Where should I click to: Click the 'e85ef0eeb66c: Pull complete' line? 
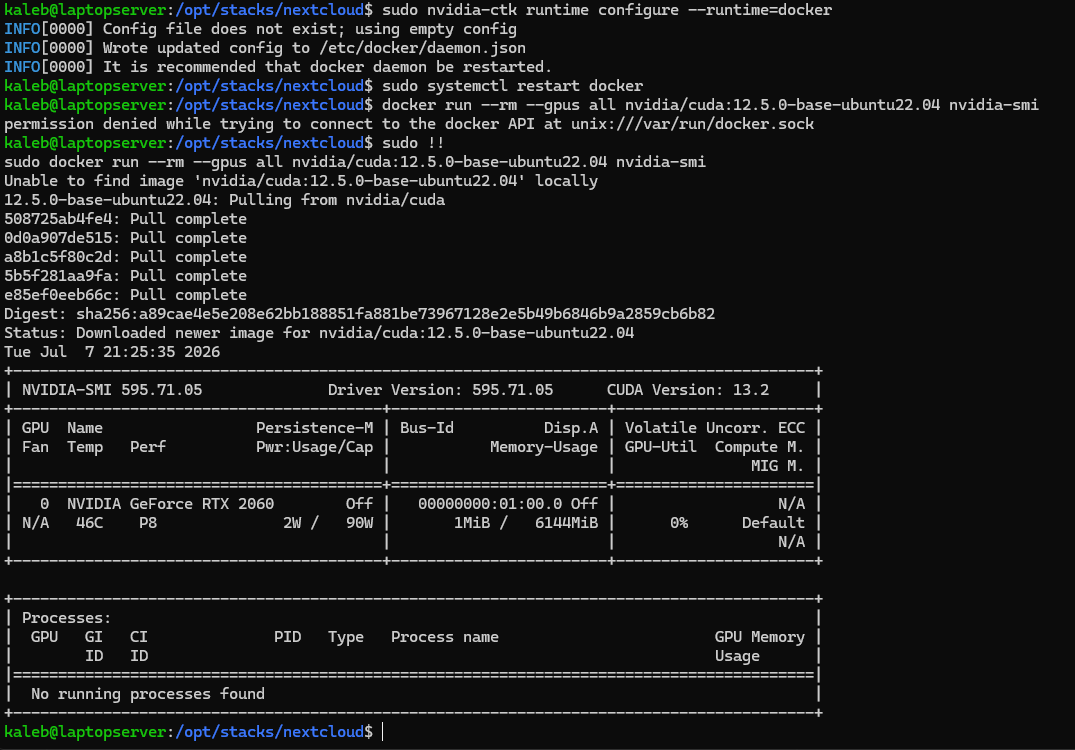[x=125, y=295]
